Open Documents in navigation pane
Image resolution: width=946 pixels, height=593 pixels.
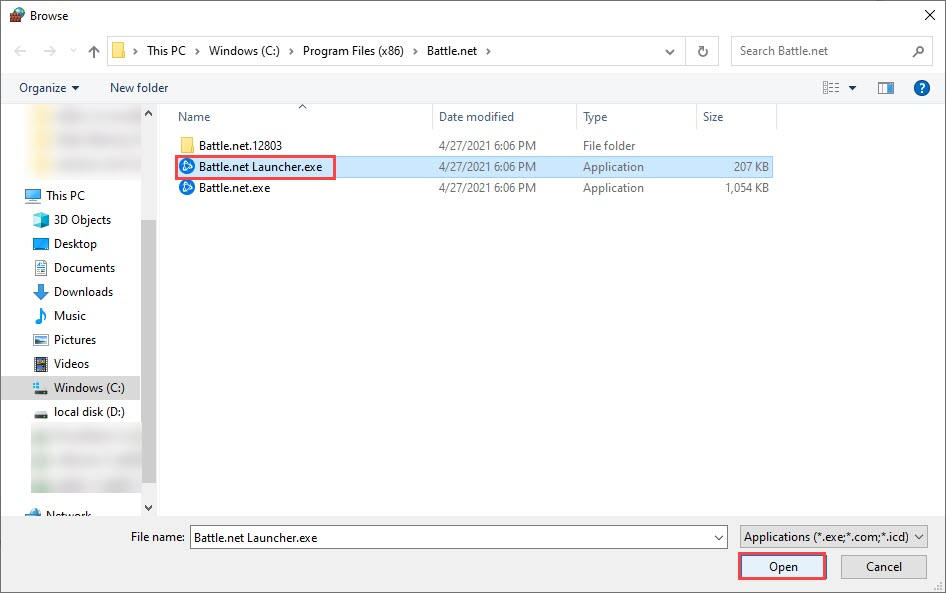84,268
